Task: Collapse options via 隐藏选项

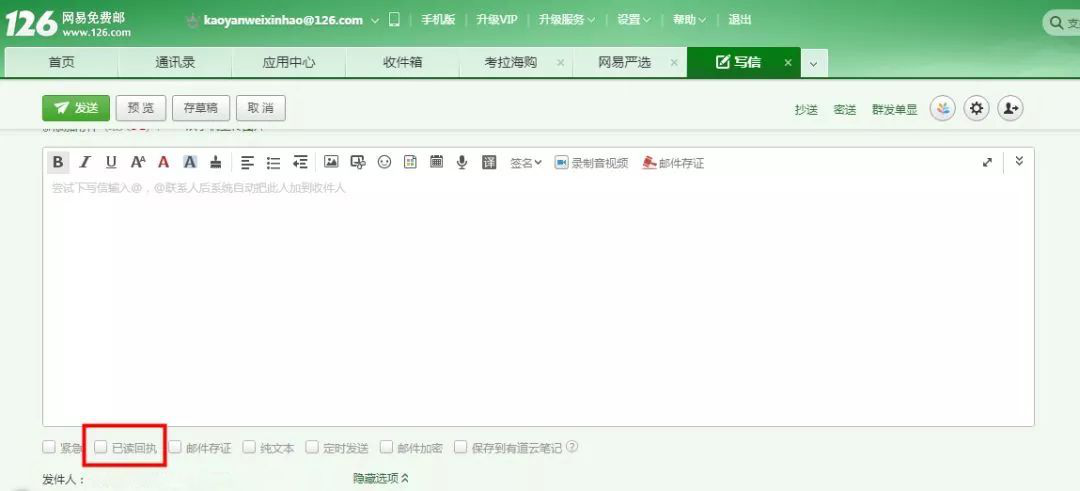Action: click(381, 478)
